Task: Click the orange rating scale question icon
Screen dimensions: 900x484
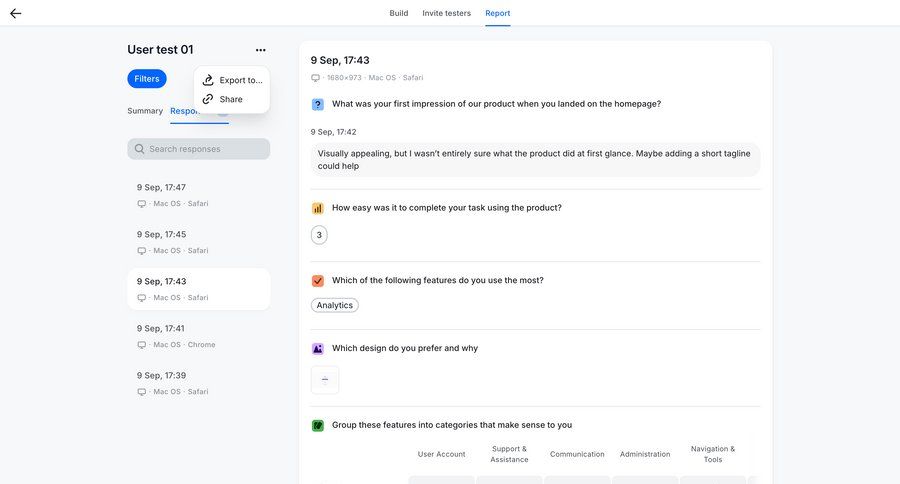Action: tap(318, 208)
